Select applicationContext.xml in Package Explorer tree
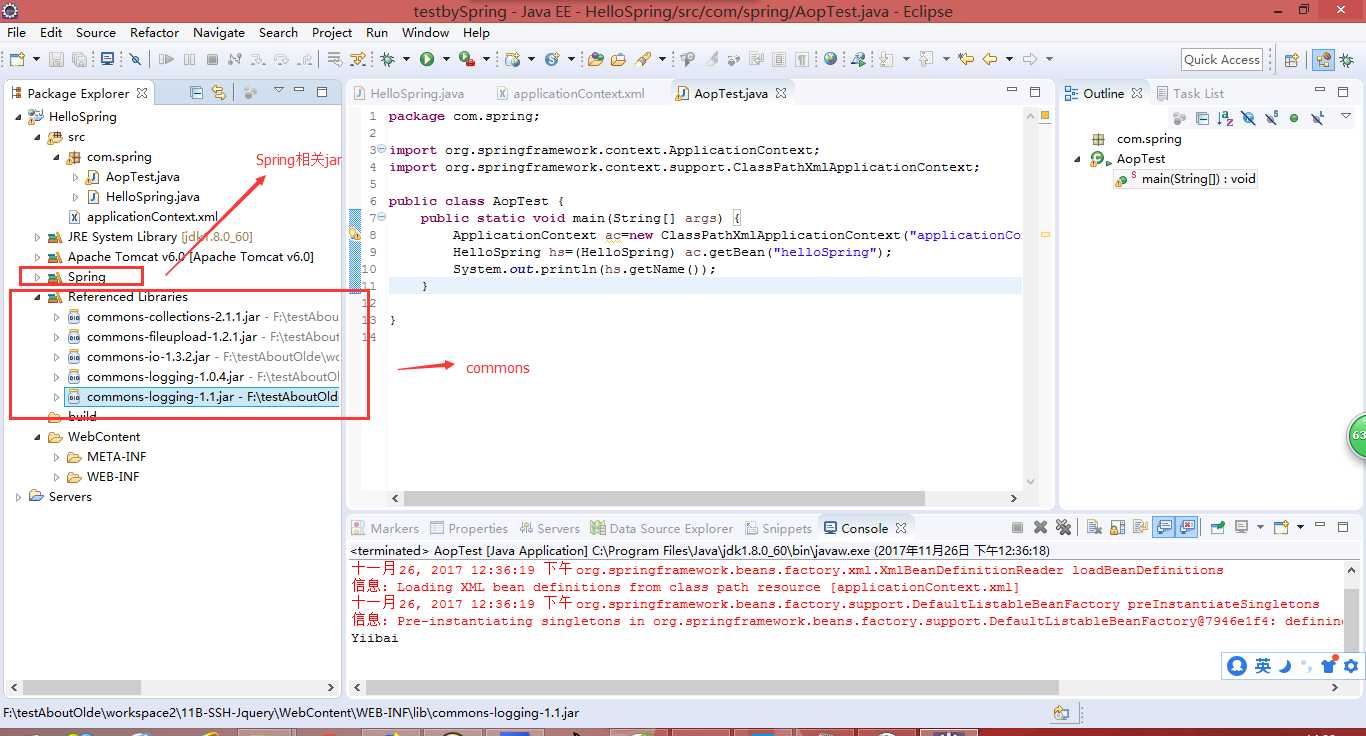This screenshot has height=736, width=1366. [x=152, y=217]
